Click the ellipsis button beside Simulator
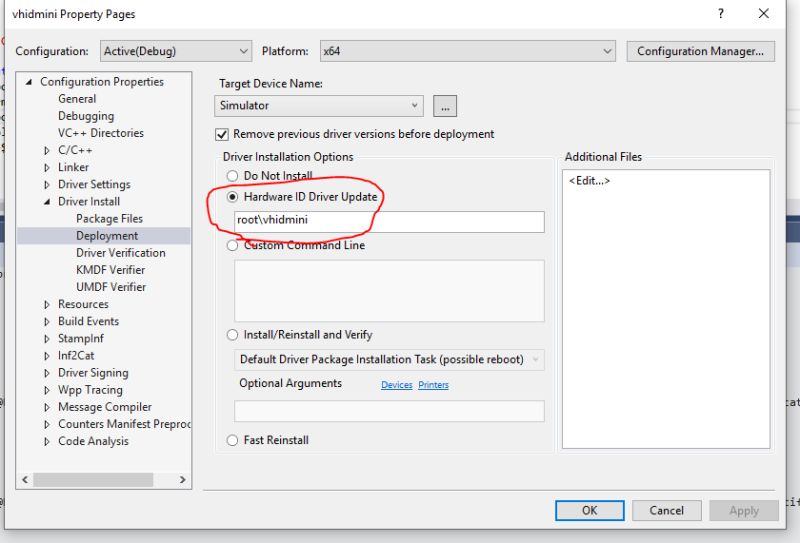 (x=445, y=106)
